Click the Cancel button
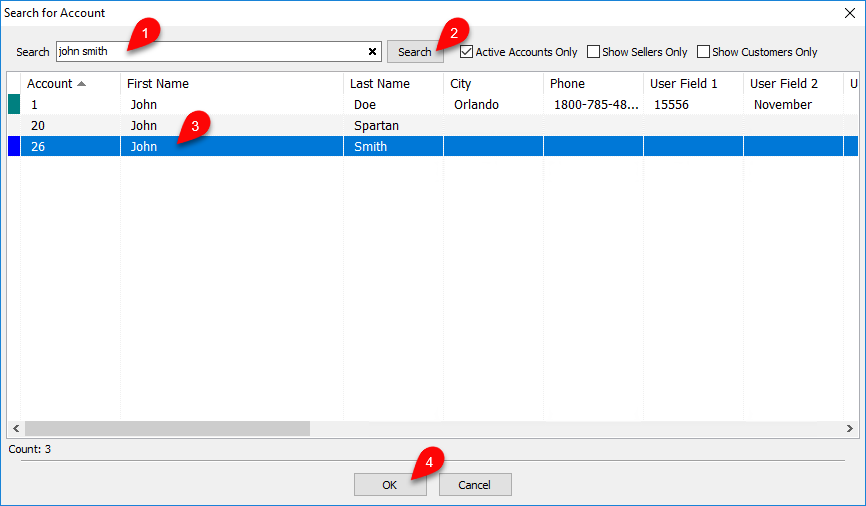 click(x=475, y=484)
